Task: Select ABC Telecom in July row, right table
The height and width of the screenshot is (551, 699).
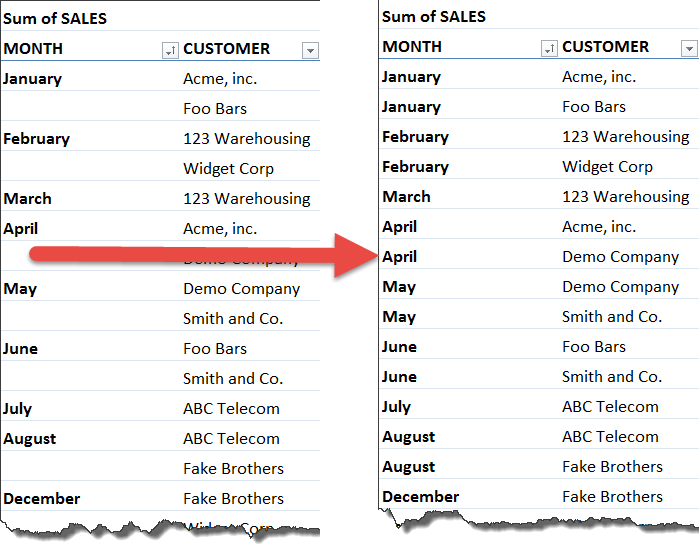Action: pyautogui.click(x=610, y=407)
